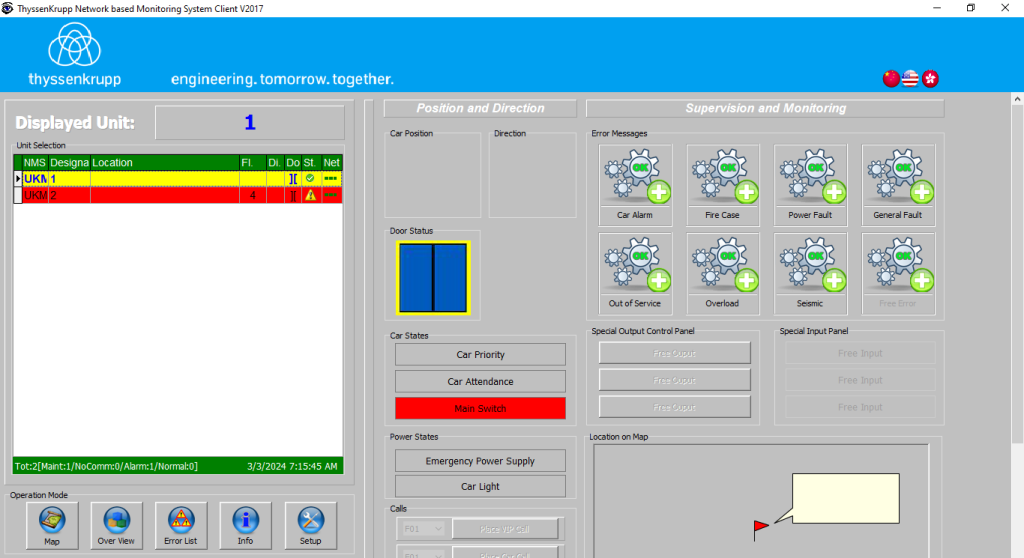Screen dimensions: 1024x558
Task: Toggle the red Main Switch state
Action: click(x=480, y=408)
